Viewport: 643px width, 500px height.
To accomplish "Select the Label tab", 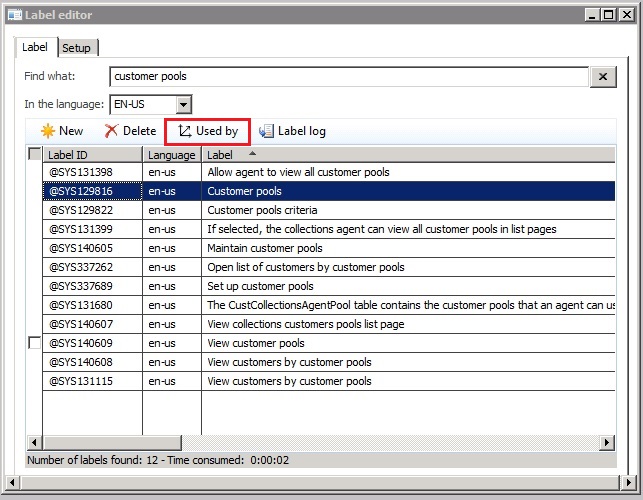I will click(35, 47).
